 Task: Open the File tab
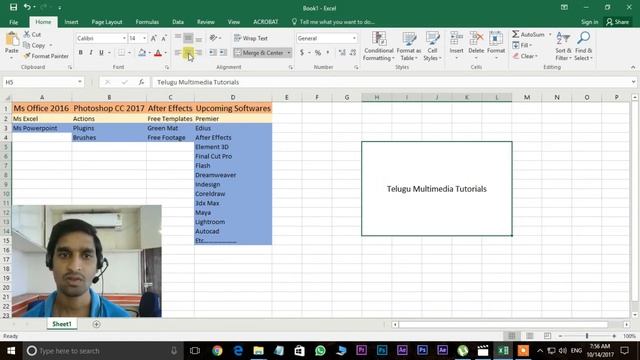click(x=13, y=22)
